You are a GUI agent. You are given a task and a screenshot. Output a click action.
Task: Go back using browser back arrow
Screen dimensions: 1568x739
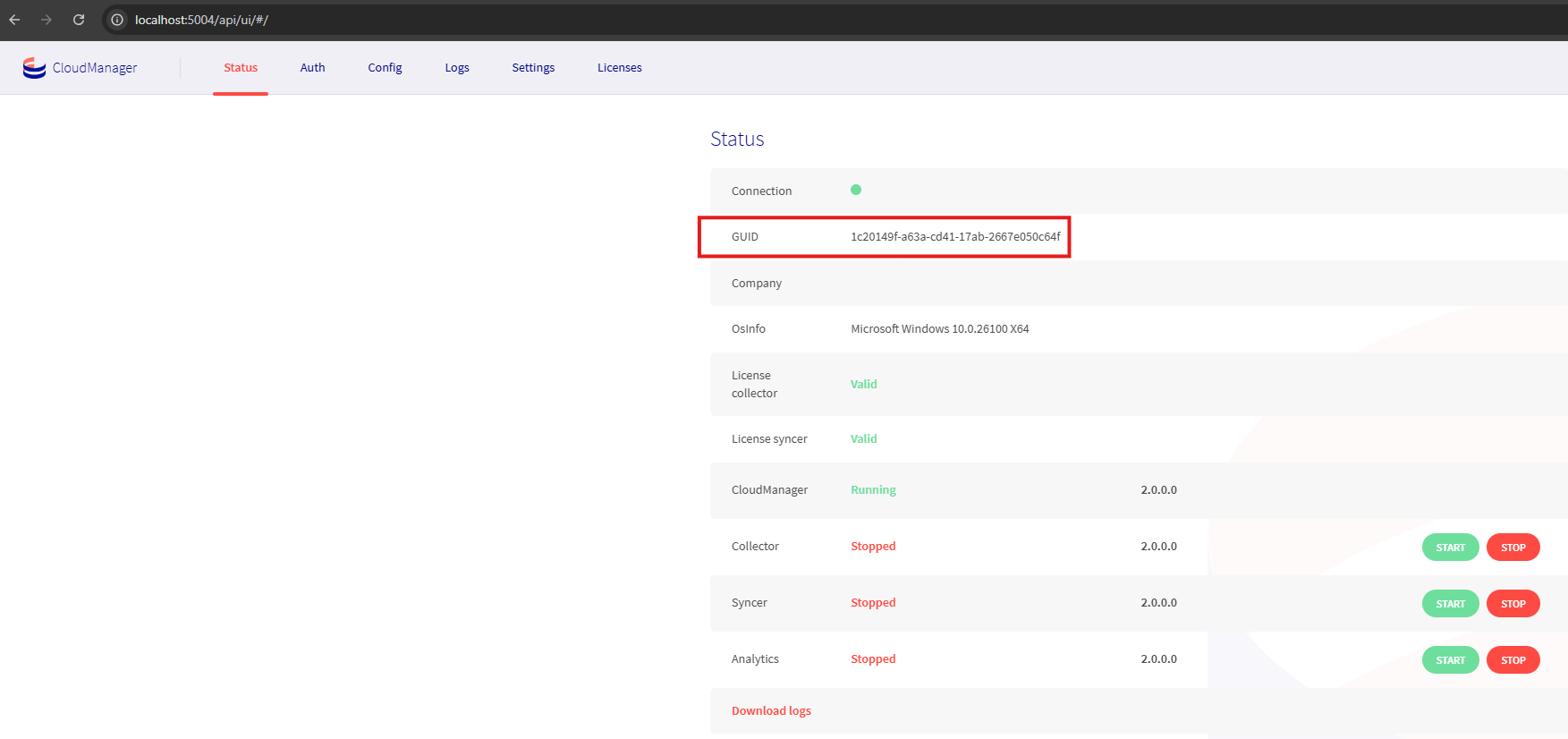pos(15,20)
